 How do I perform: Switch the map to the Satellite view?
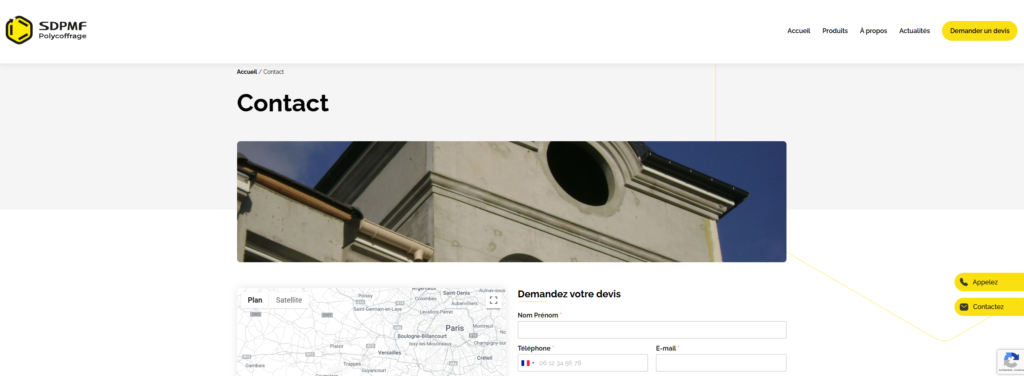[289, 300]
